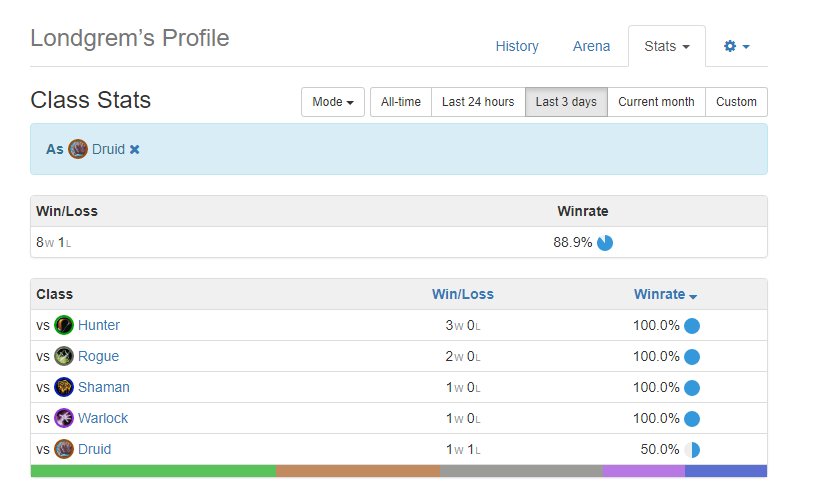Click the Warlock row winrate pie icon
Screen dimensions: 821x487
pos(692,418)
